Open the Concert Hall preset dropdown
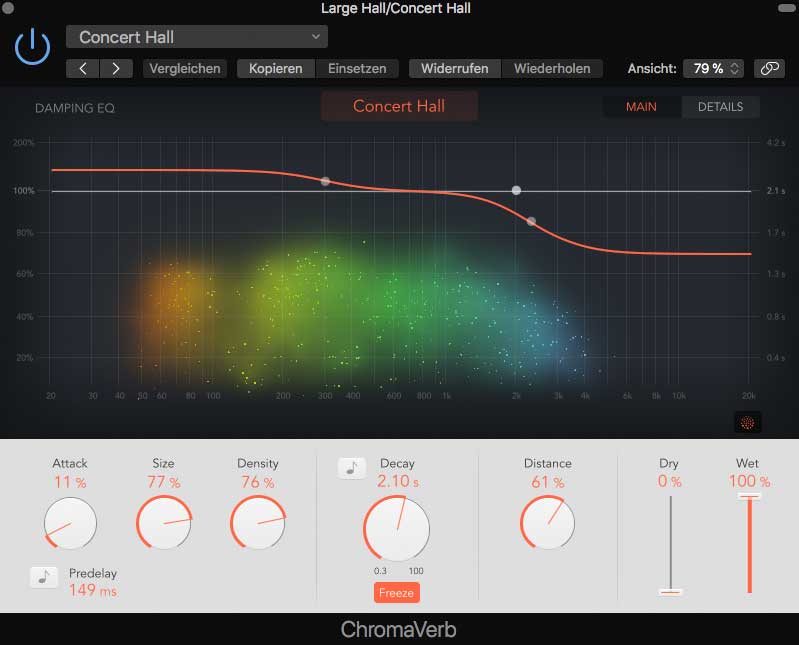 coord(197,37)
